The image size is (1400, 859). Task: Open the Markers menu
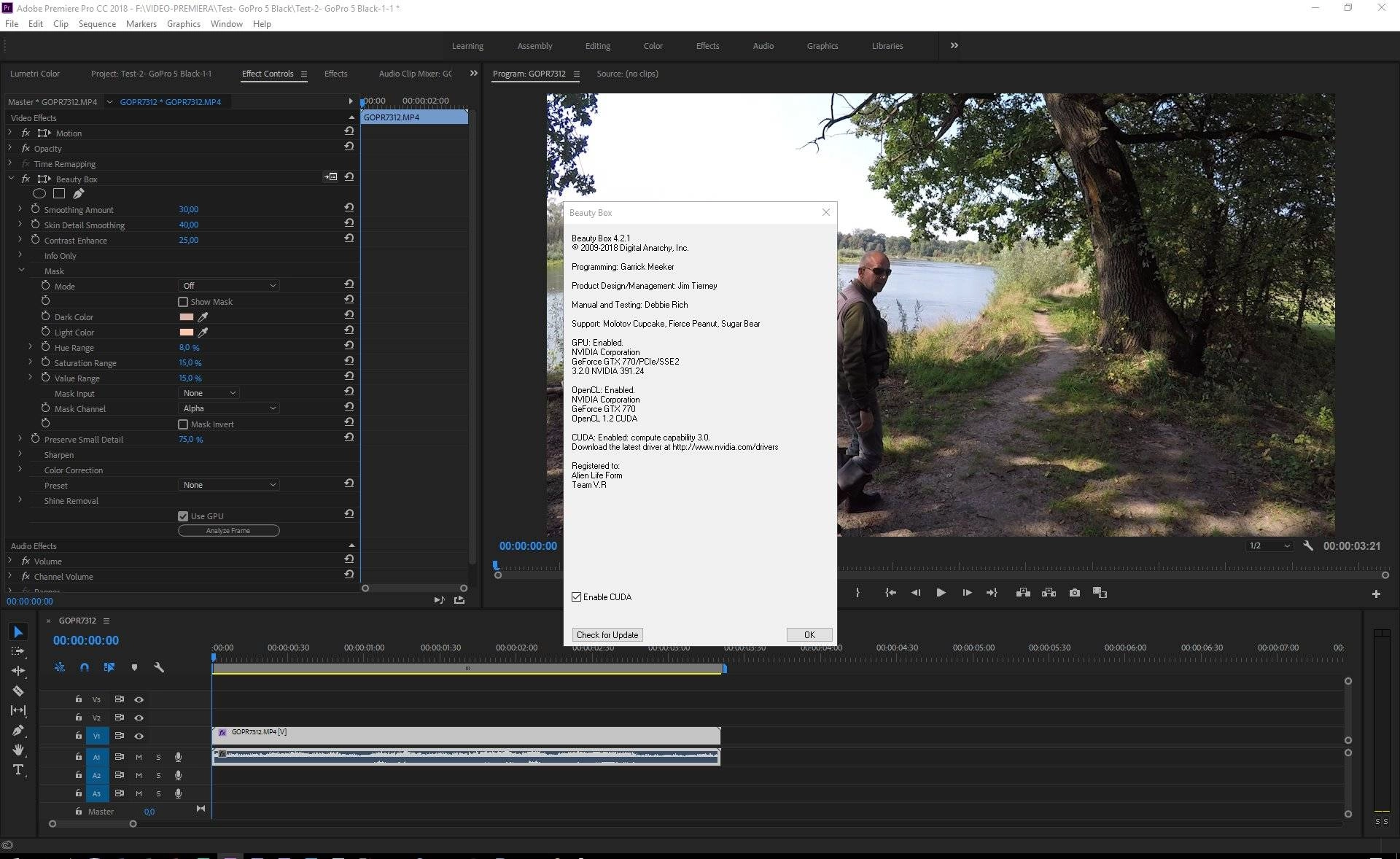click(141, 24)
